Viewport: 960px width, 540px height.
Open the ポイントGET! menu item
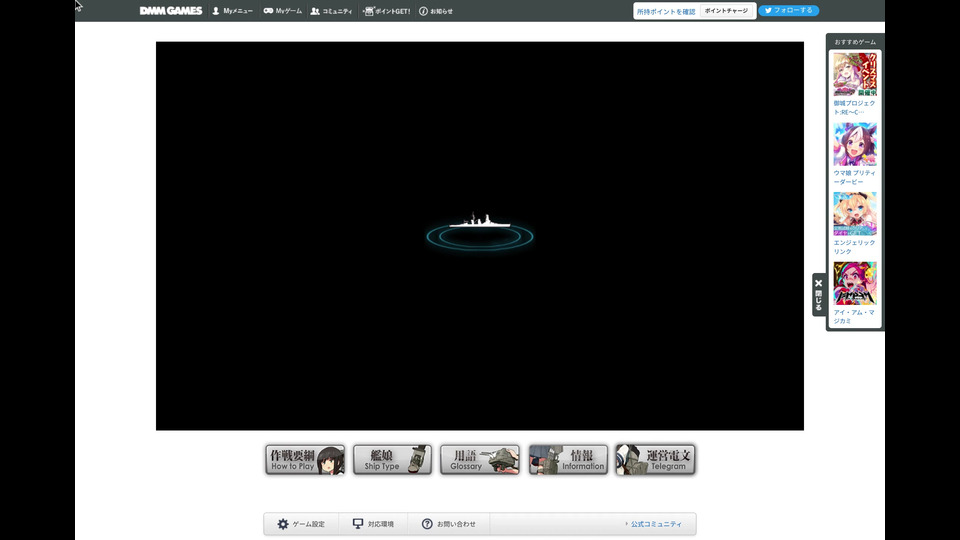coord(386,11)
